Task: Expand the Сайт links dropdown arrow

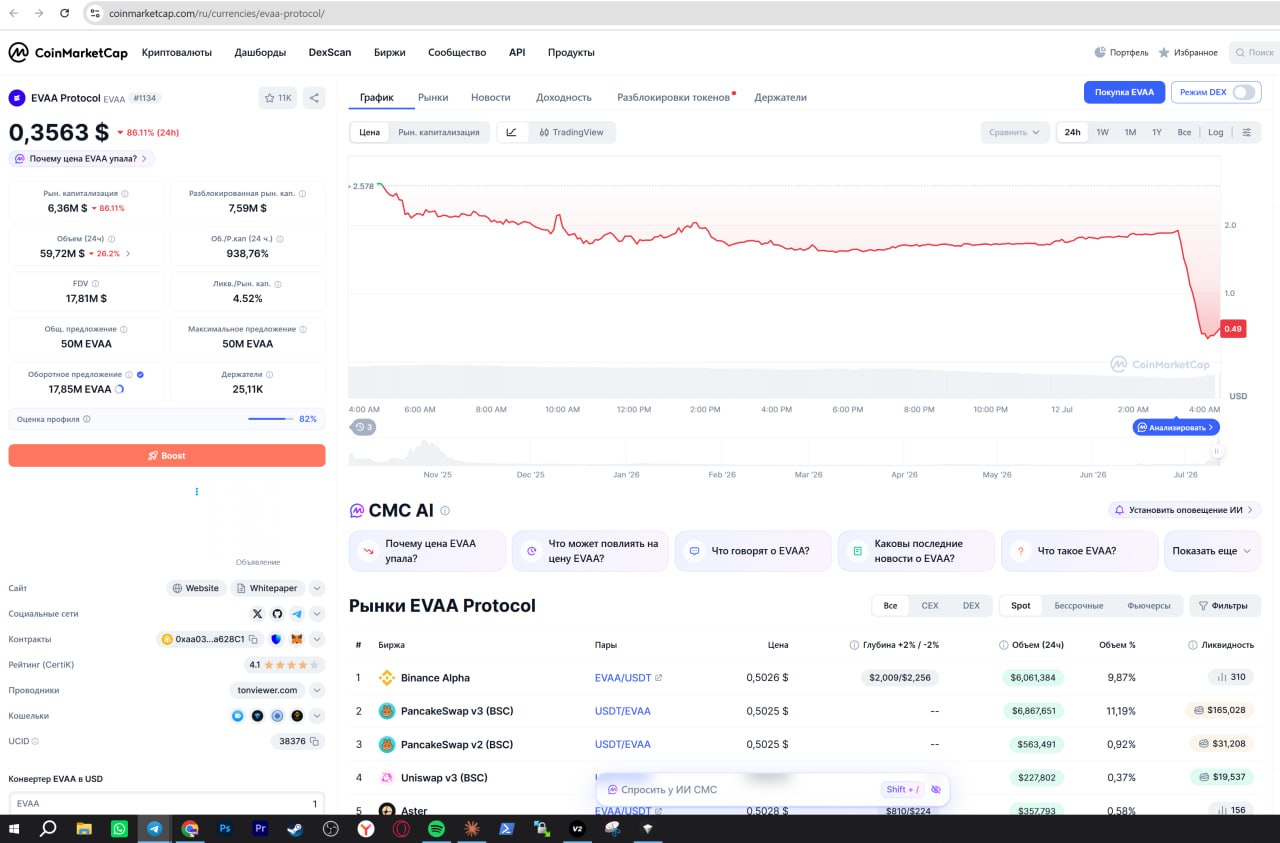Action: click(x=317, y=588)
